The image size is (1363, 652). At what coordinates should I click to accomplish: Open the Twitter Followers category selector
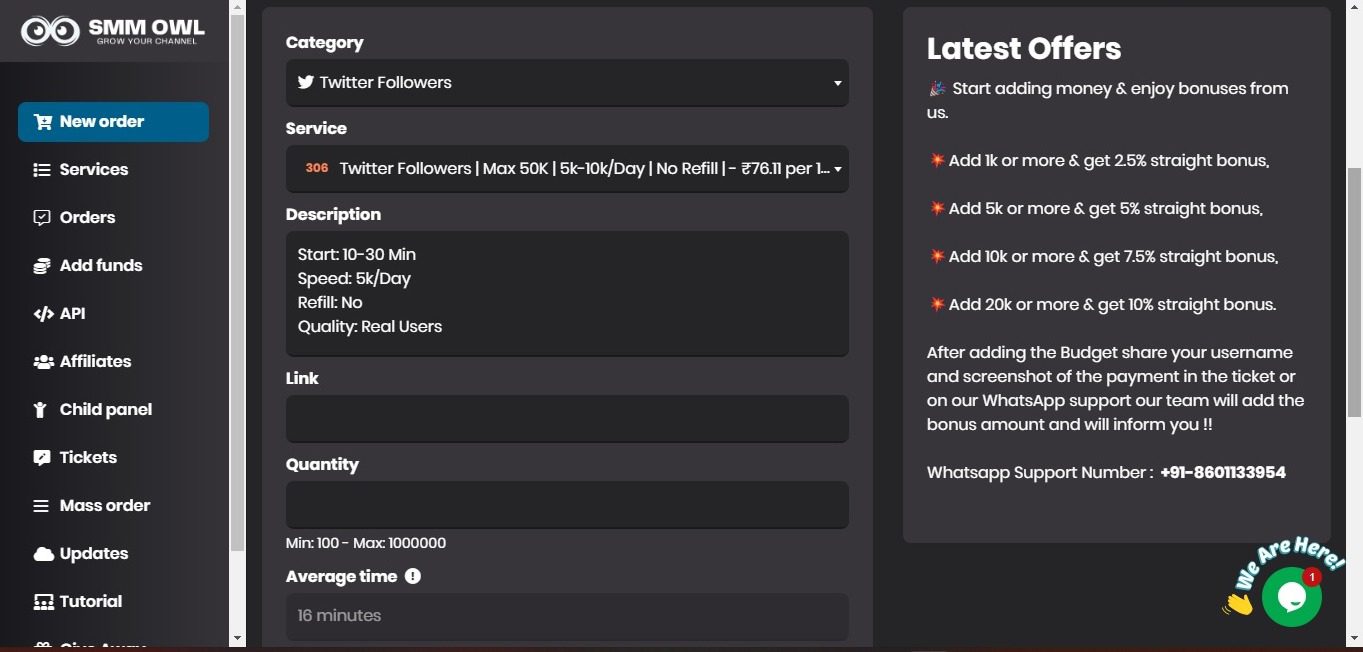coord(567,82)
